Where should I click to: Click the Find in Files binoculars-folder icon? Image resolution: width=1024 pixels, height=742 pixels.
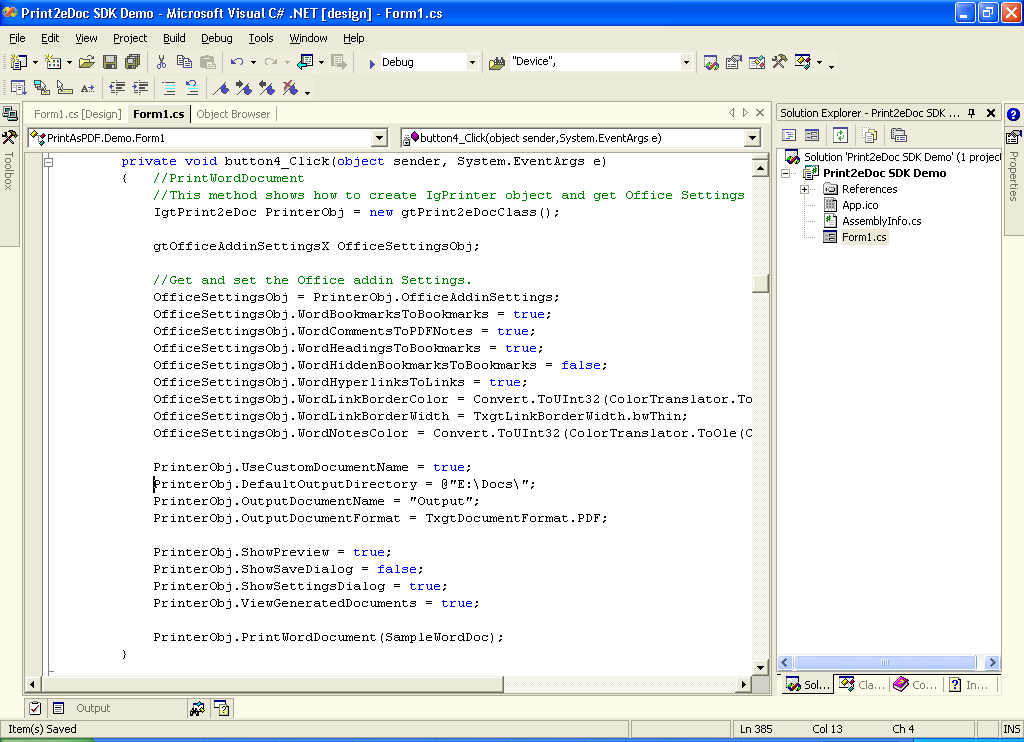pyautogui.click(x=497, y=63)
